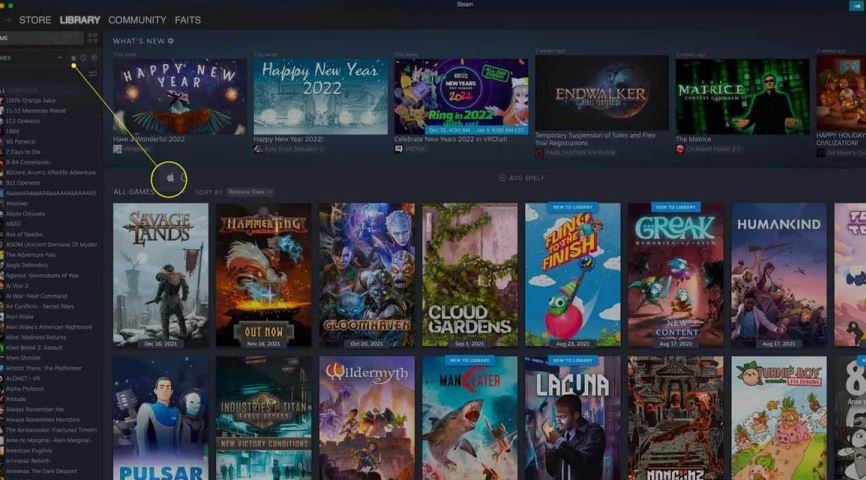The image size is (866, 480).
Task: Select Gloomhaven game cover
Action: click(367, 275)
